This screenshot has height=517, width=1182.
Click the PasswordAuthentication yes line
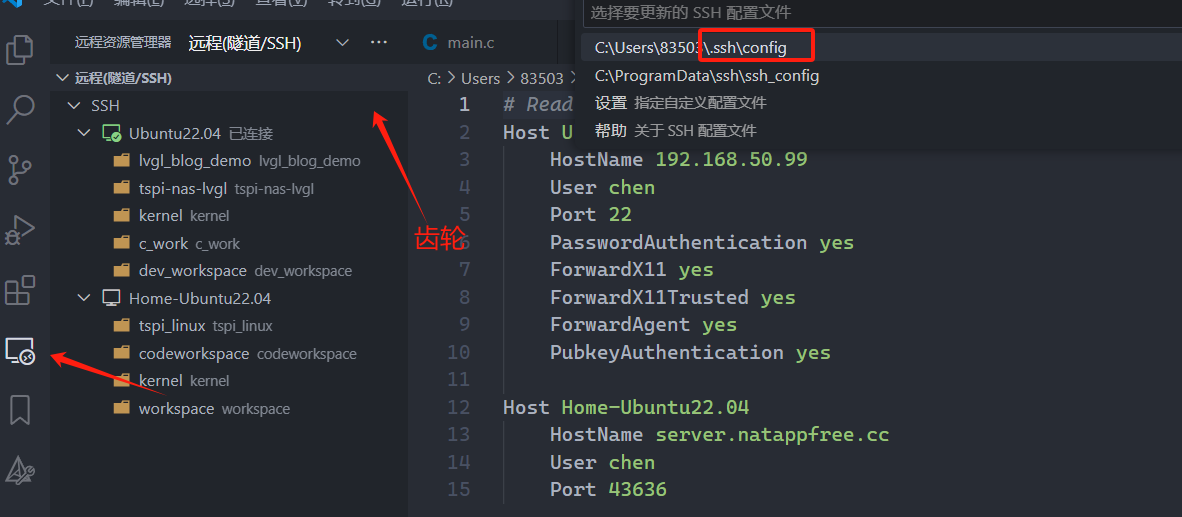702,243
